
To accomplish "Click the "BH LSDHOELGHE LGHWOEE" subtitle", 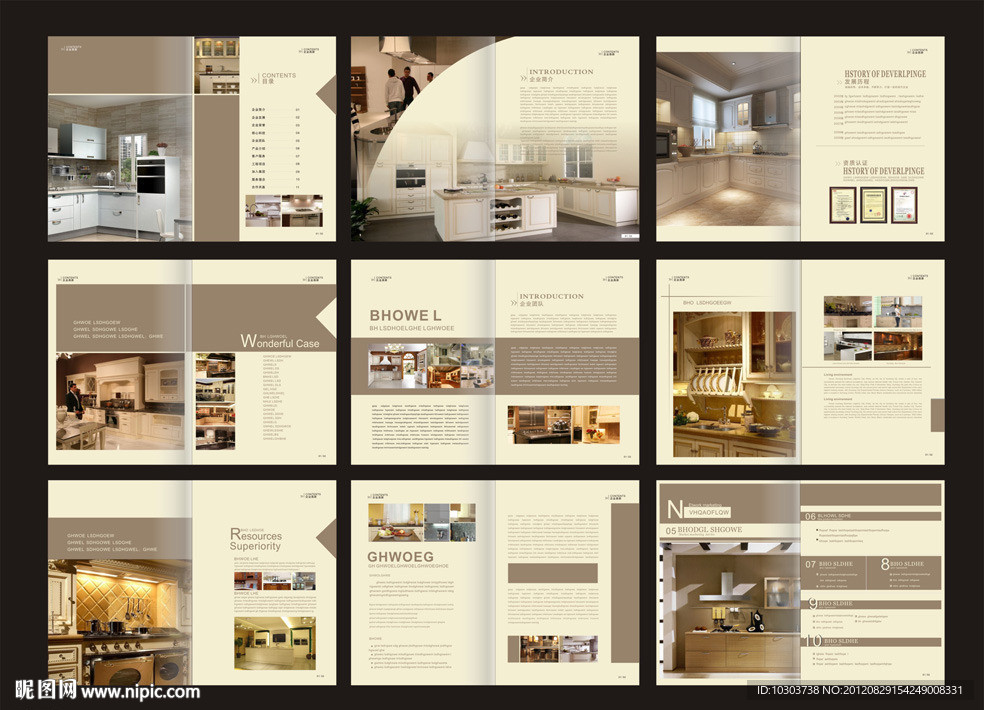I will (x=411, y=328).
